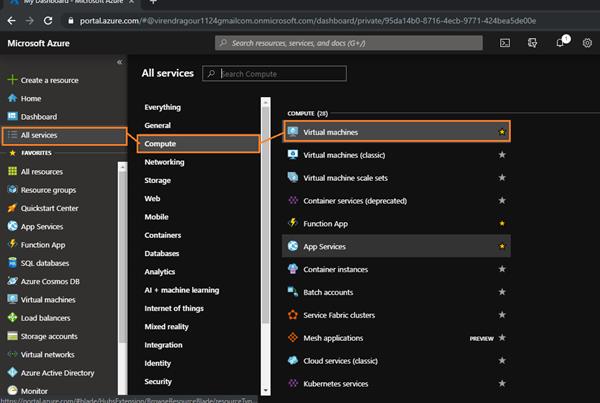
Task: Click the Search Compute filter field
Action: [280, 74]
